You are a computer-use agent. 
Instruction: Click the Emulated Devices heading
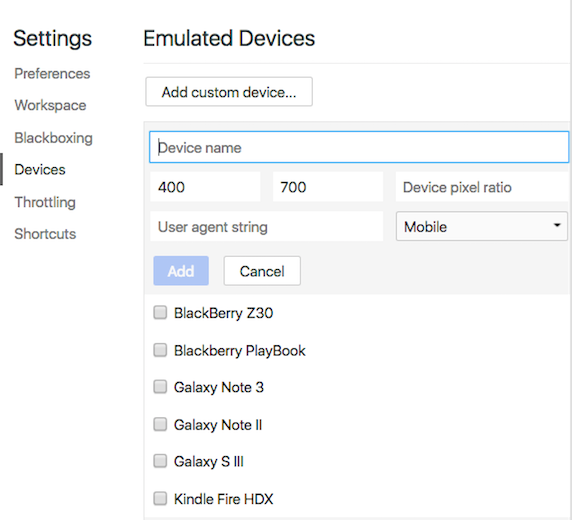click(229, 38)
